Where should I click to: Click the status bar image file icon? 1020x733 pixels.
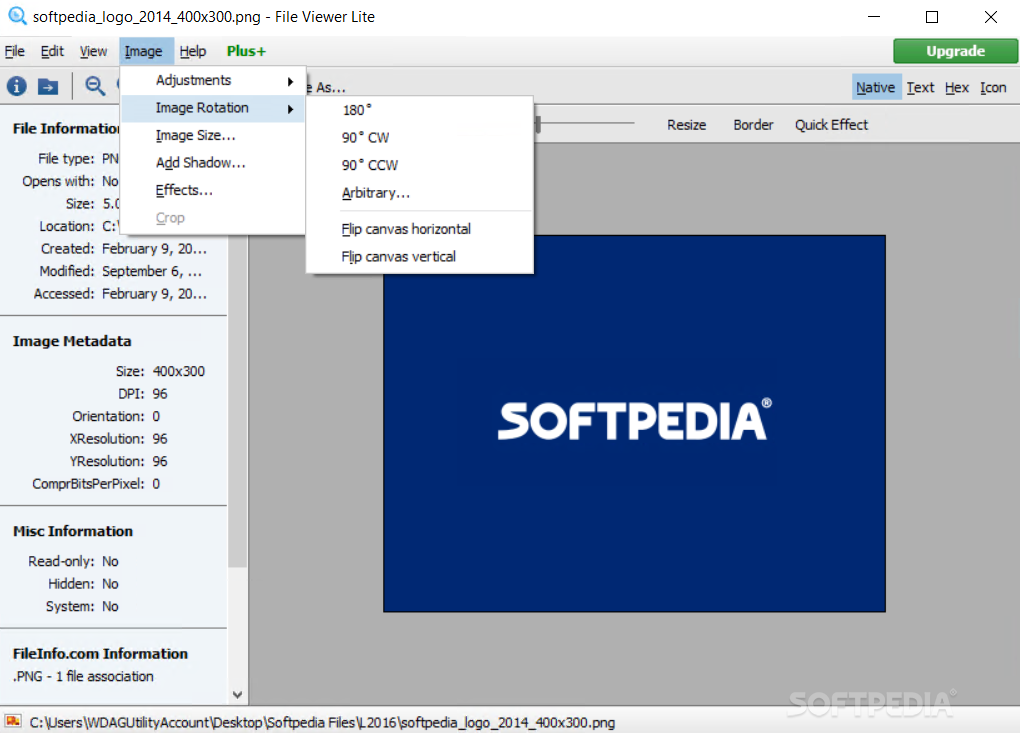13,721
